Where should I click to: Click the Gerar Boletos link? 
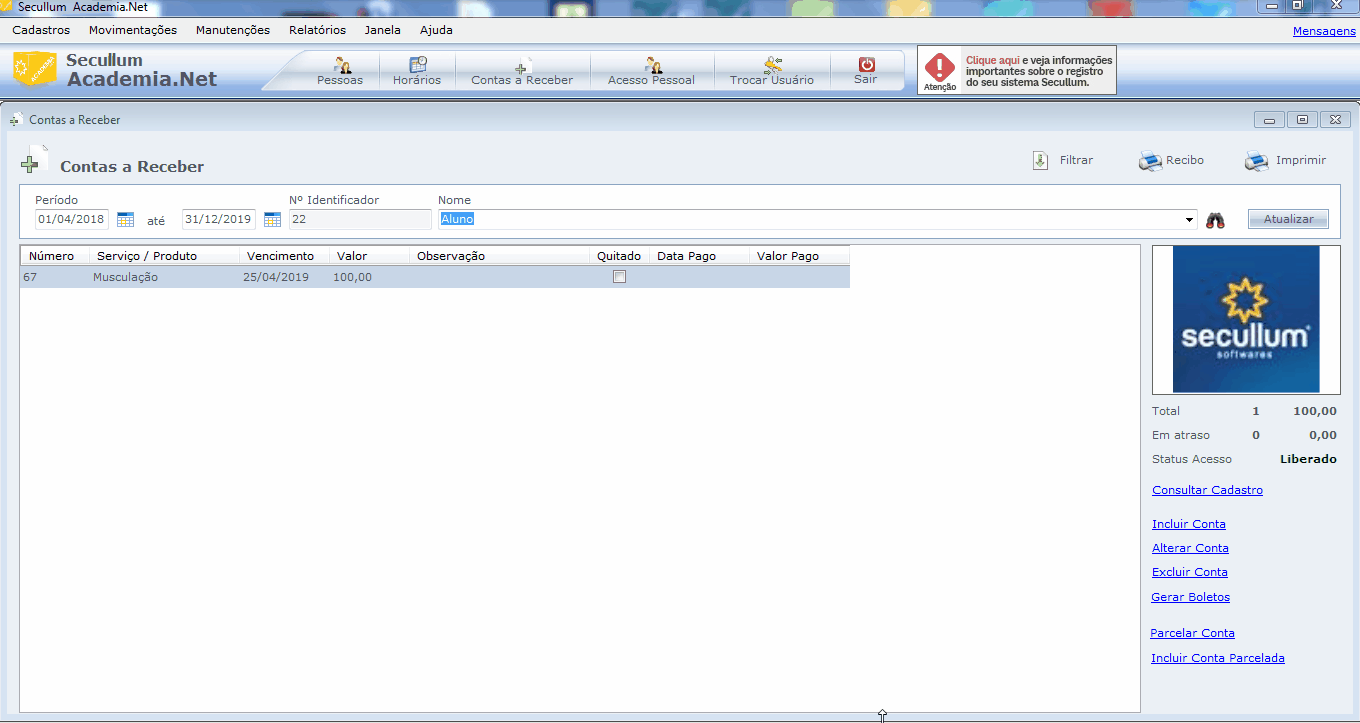click(x=1190, y=597)
